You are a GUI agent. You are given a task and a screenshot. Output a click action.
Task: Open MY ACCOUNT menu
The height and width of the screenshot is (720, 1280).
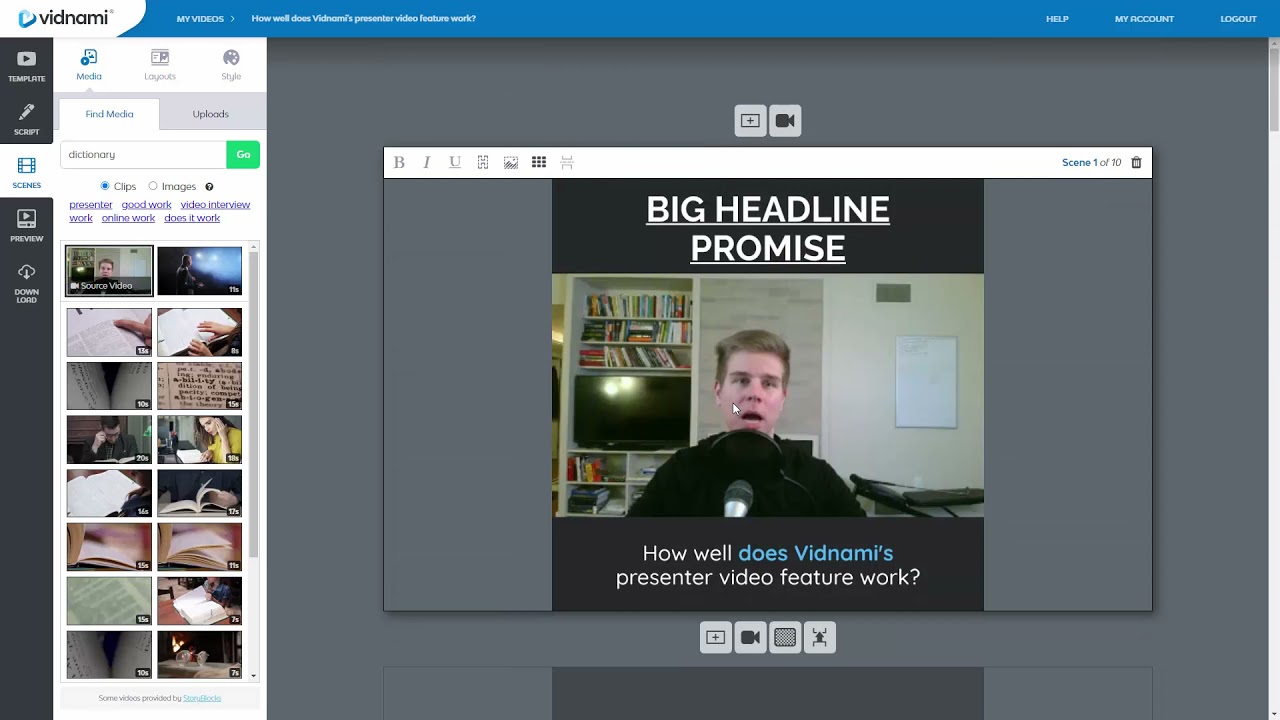click(1144, 19)
